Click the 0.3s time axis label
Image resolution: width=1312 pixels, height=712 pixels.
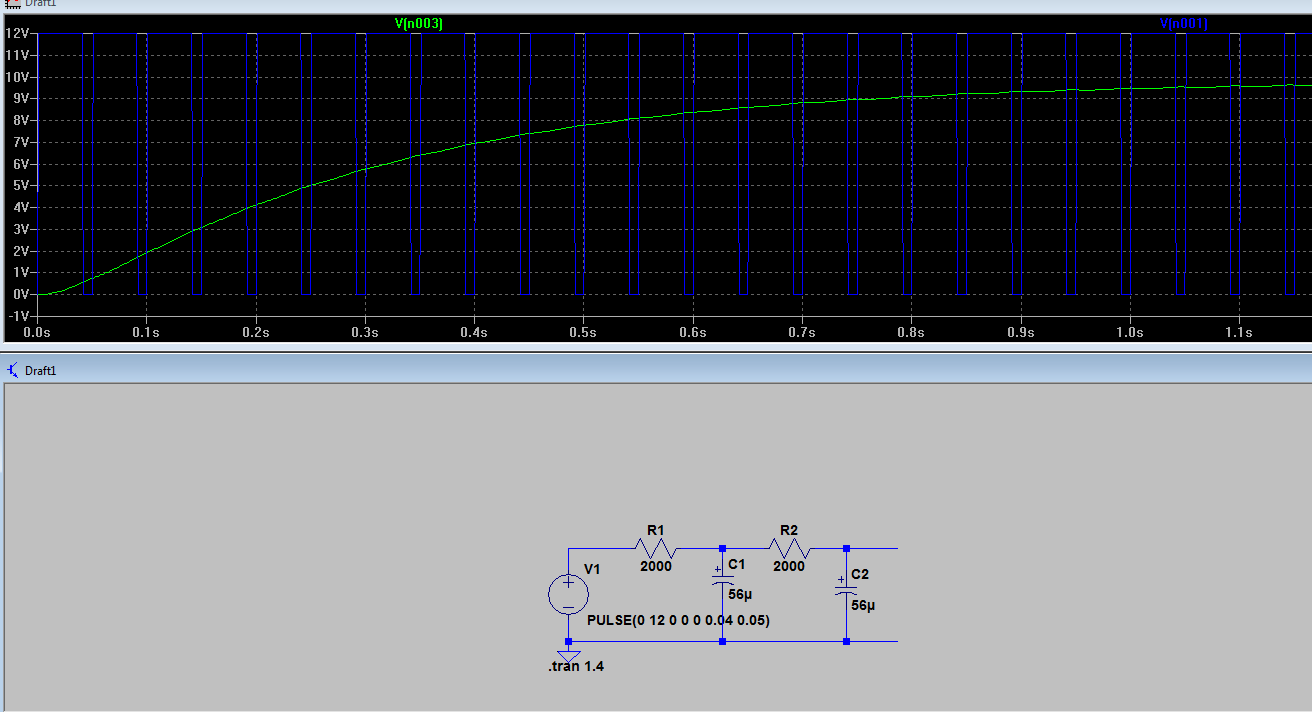point(365,332)
